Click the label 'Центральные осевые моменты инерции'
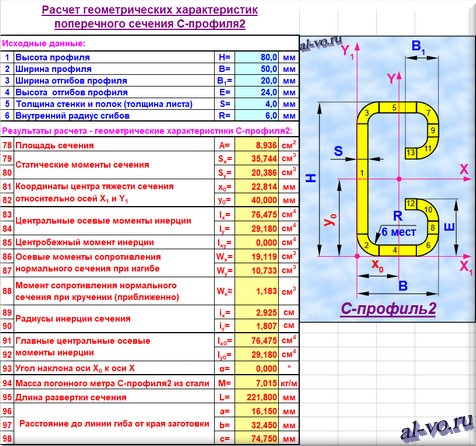Viewport: 476px width, 446px height. pos(103,221)
